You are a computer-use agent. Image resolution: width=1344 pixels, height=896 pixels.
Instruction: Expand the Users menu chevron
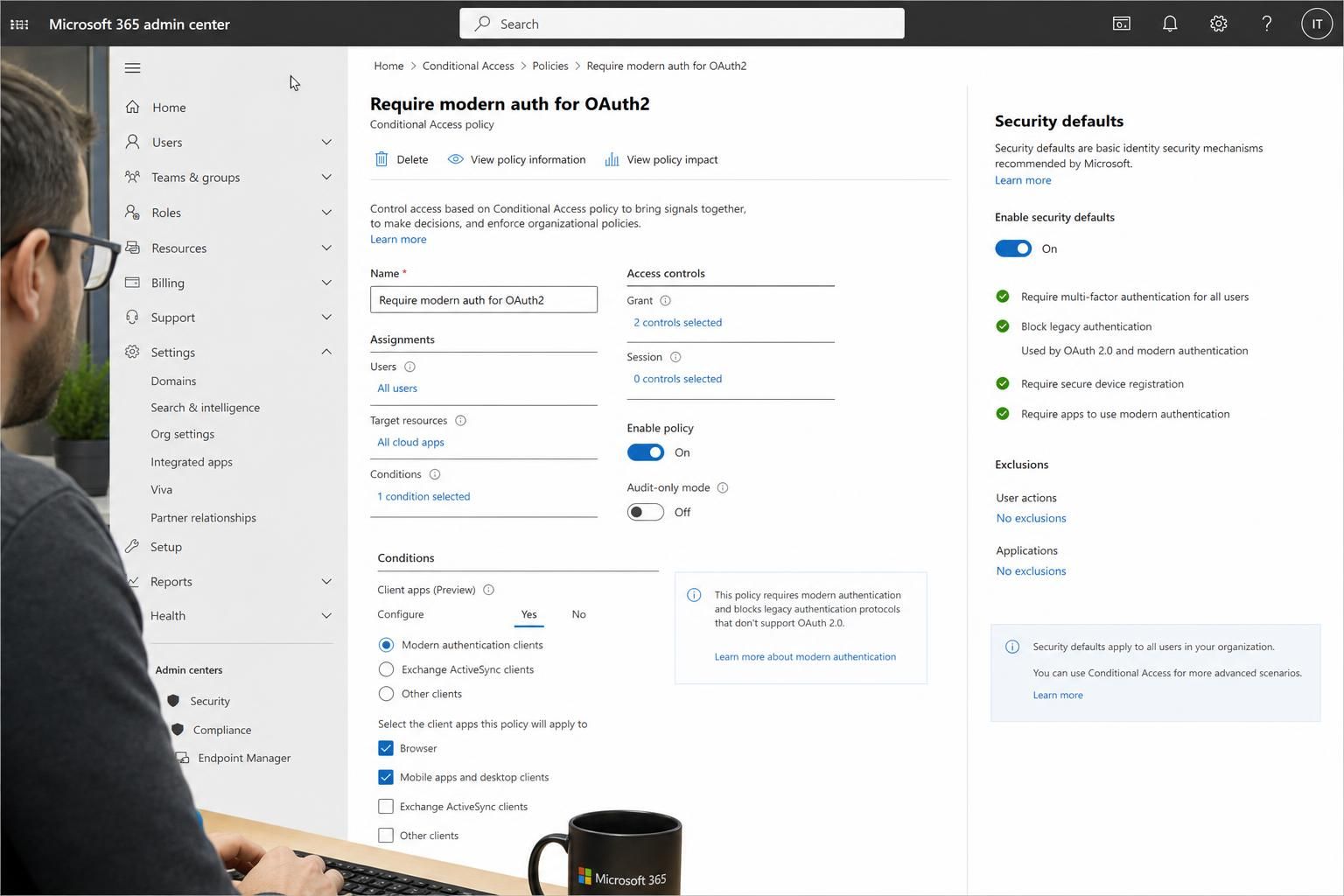(326, 142)
